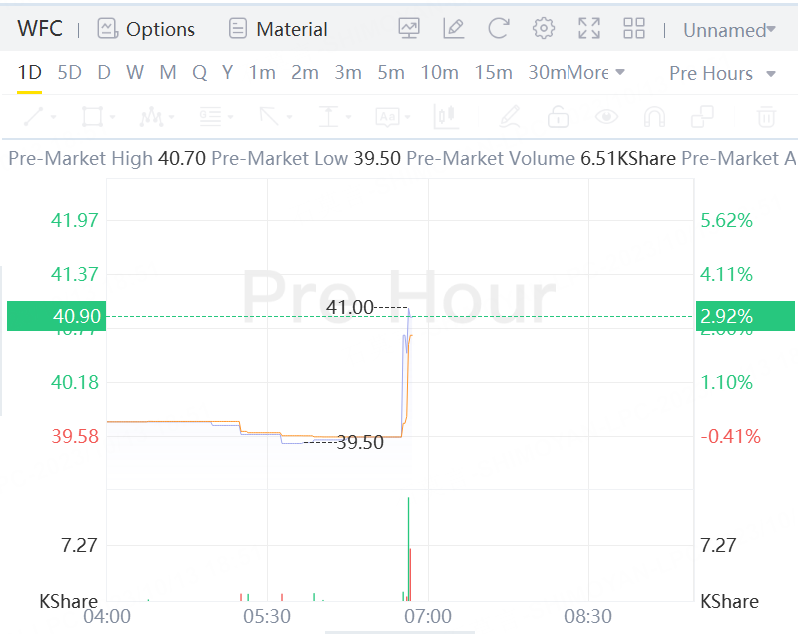Select the 1D timeframe tab
Viewport: 798px width, 634px height.
click(30, 73)
